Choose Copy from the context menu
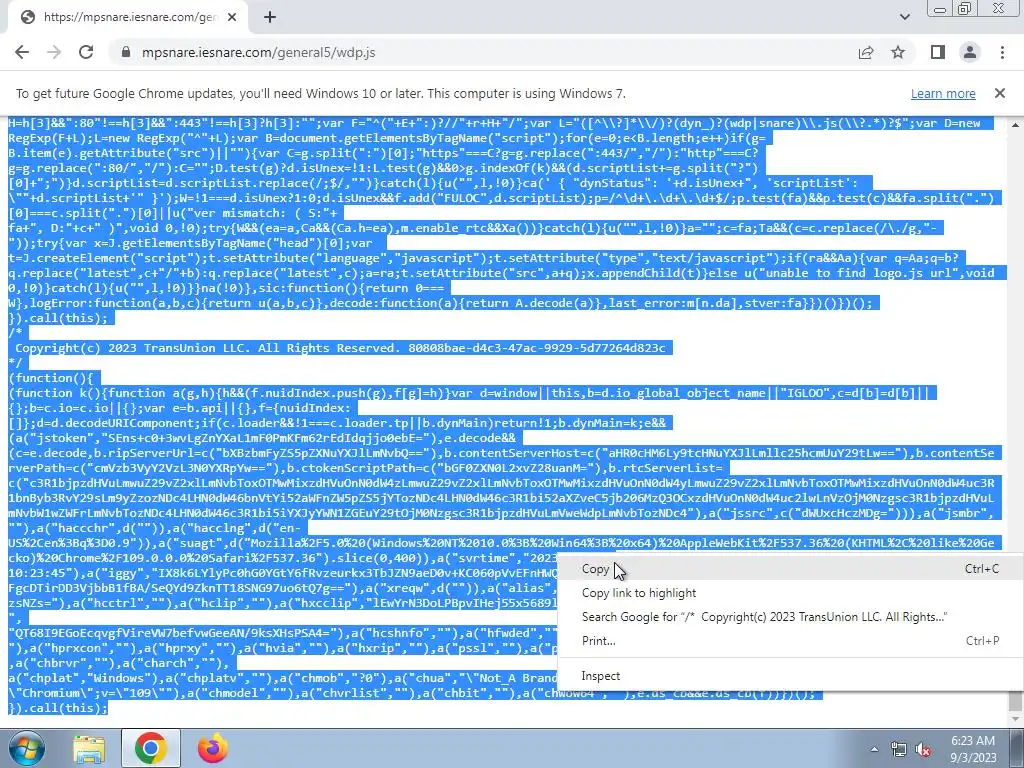 [790, 569]
